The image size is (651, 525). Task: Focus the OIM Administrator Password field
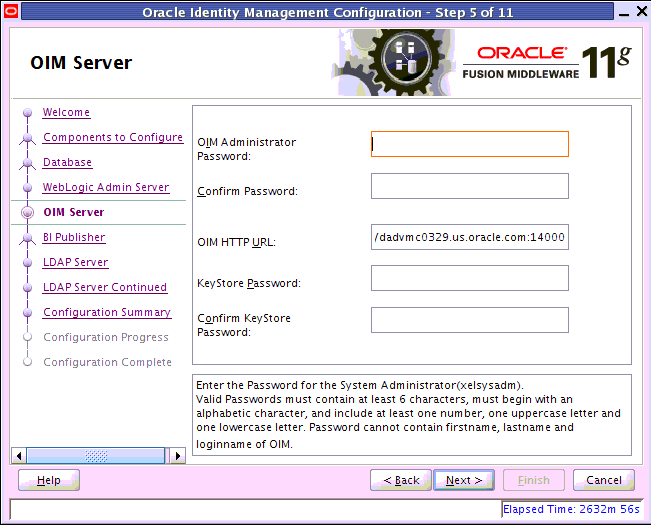[x=470, y=144]
